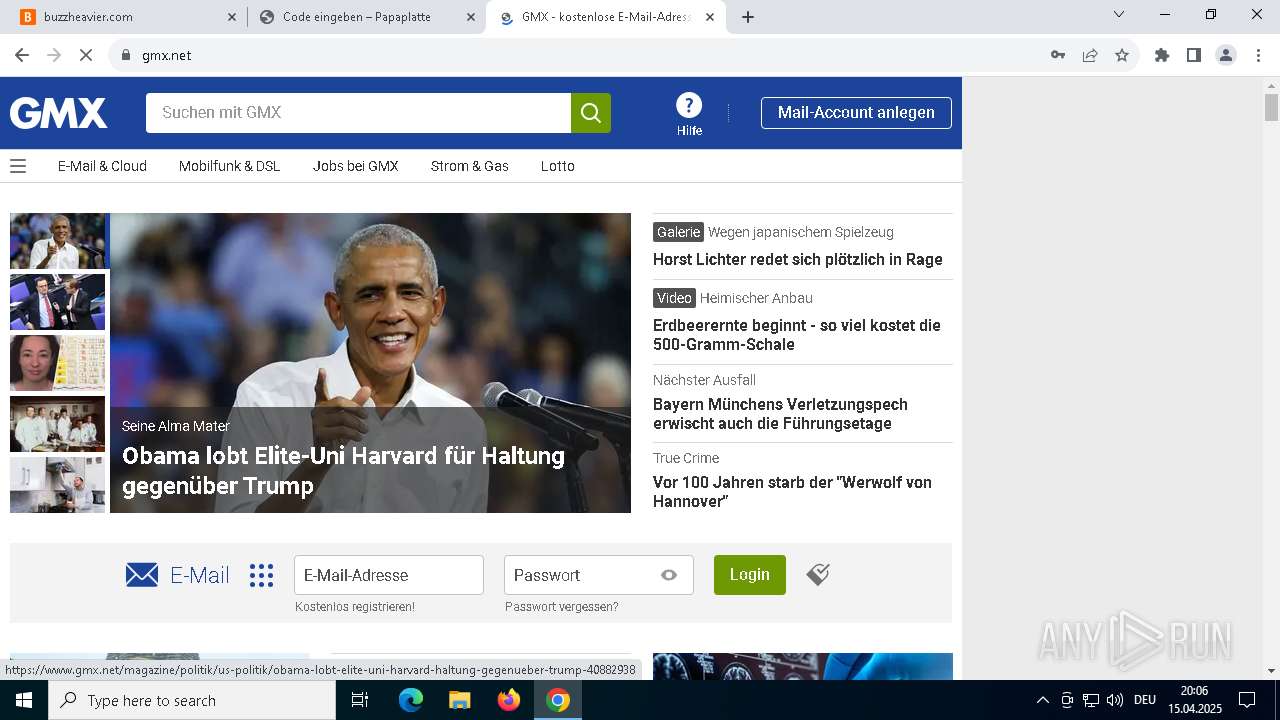Open the Chrome extensions puzzle icon
This screenshot has height=720, width=1280.
(1162, 55)
